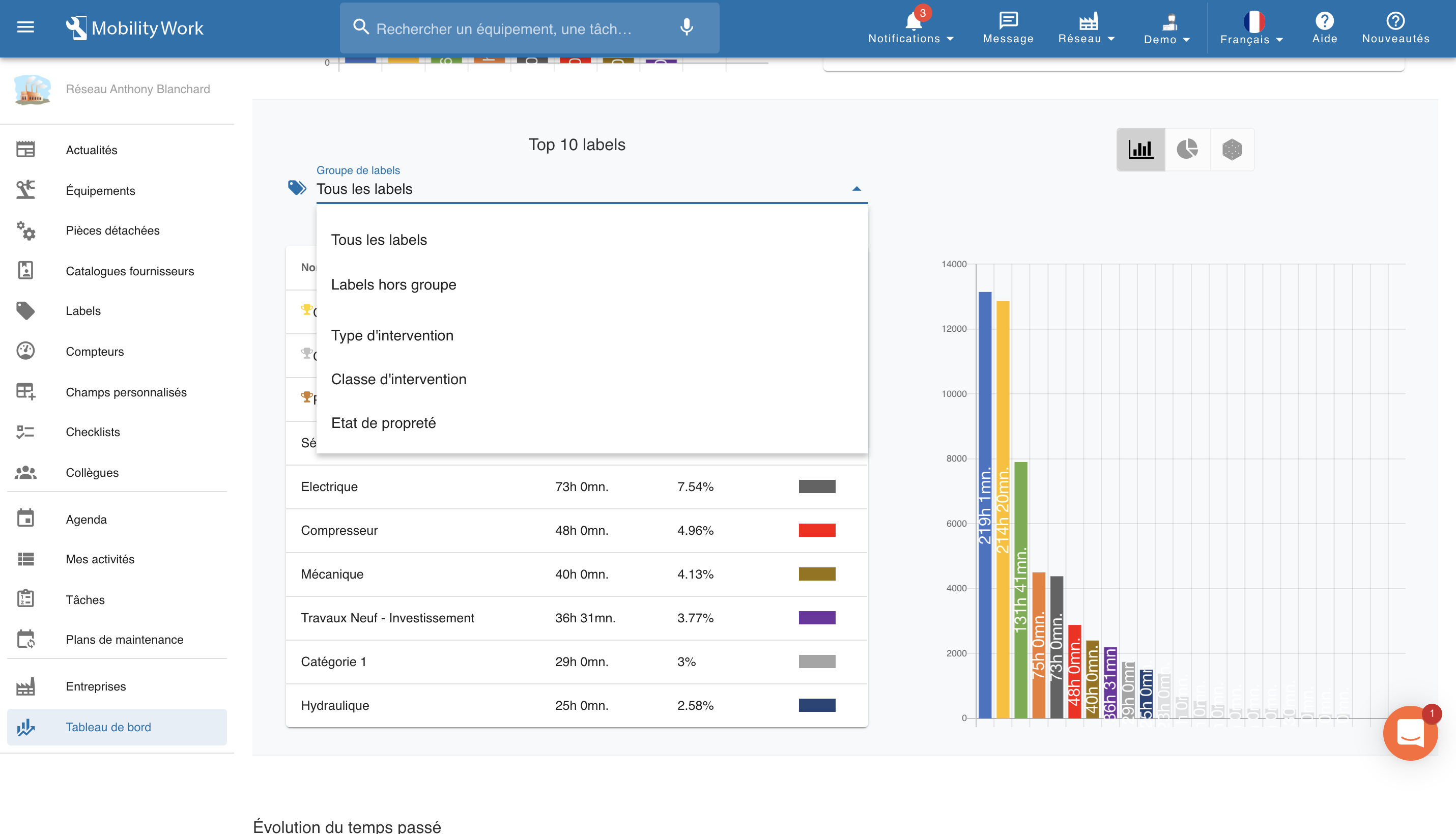1456x834 pixels.
Task: Click the equipment search input field
Action: pos(504,28)
